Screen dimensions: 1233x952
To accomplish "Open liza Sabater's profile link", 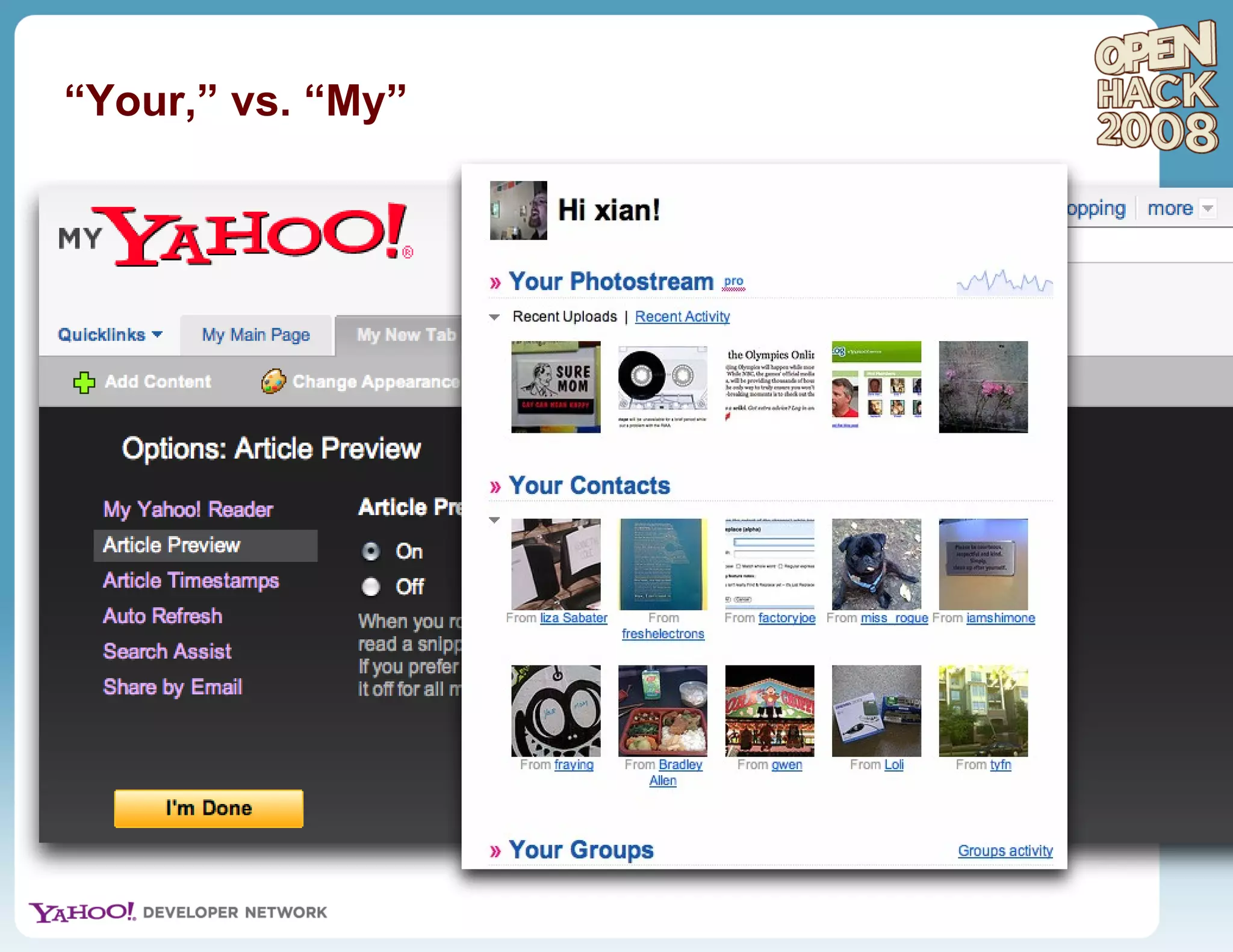I will pos(574,618).
